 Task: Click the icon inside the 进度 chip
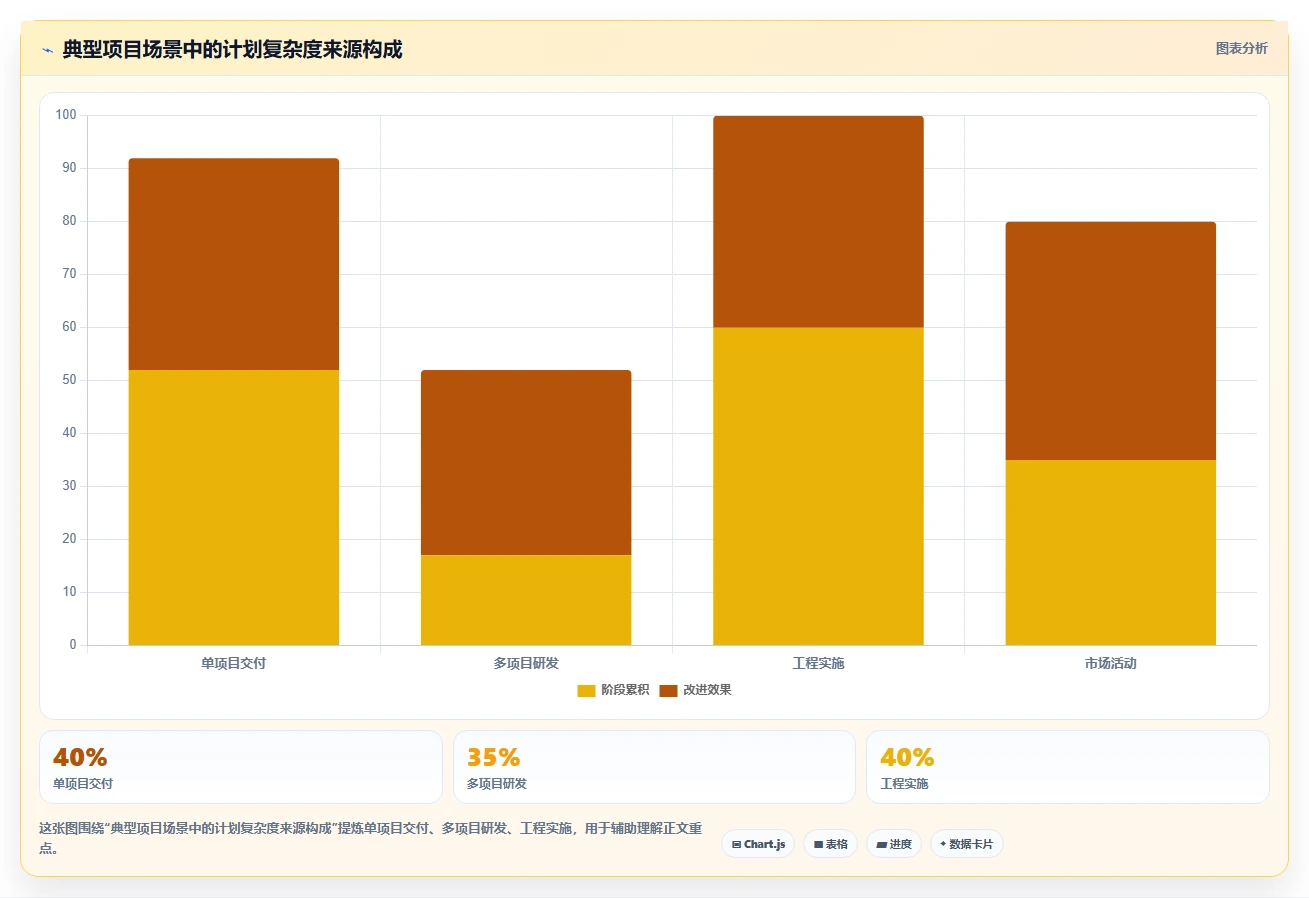[881, 845]
